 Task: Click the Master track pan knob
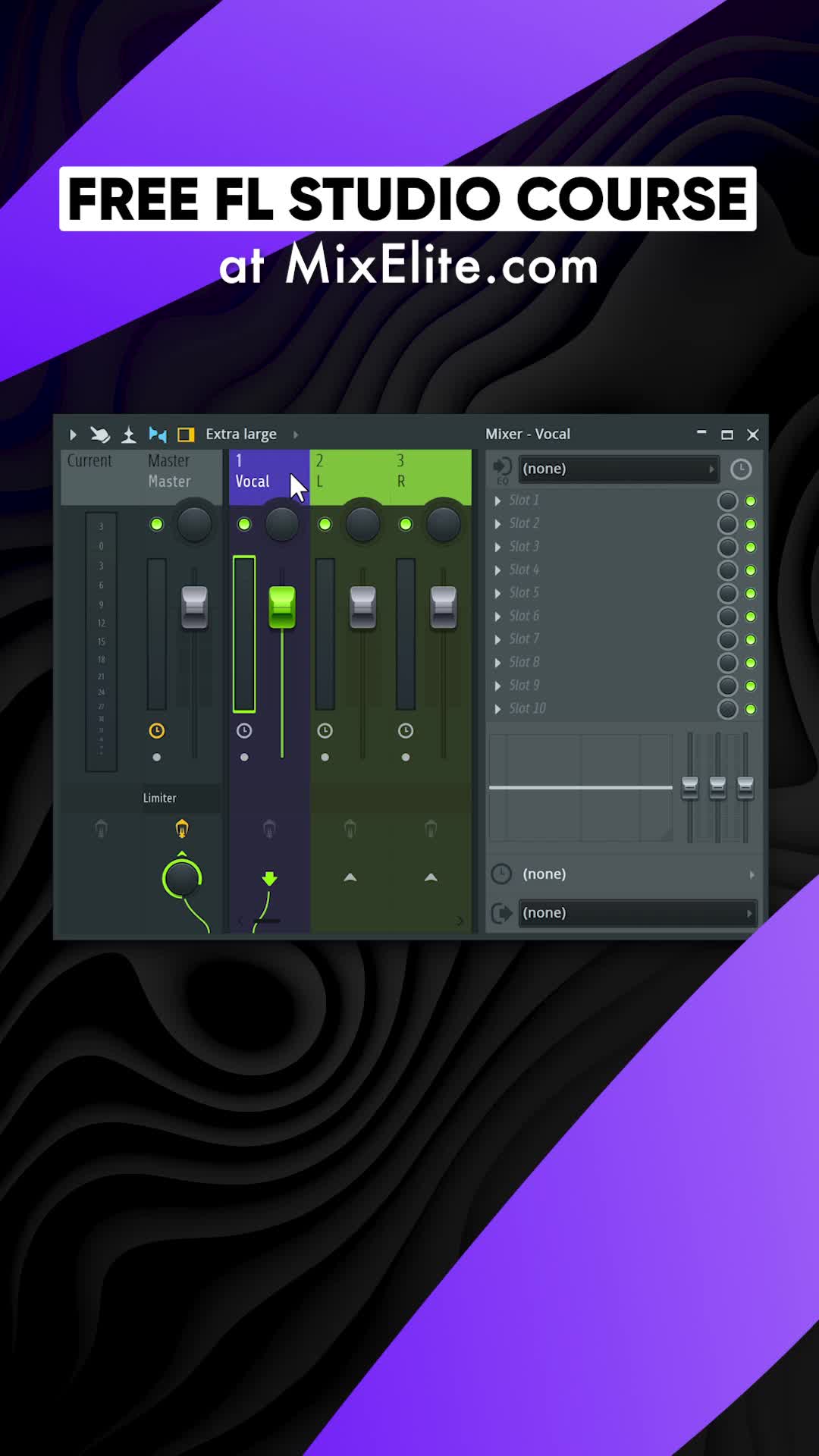click(x=194, y=524)
